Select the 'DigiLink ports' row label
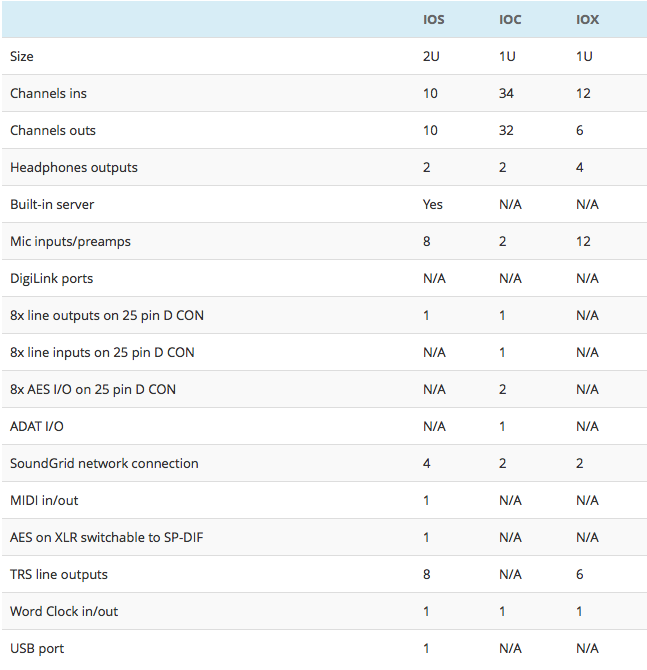Viewport: 647px width, 670px height. pyautogui.click(x=51, y=279)
